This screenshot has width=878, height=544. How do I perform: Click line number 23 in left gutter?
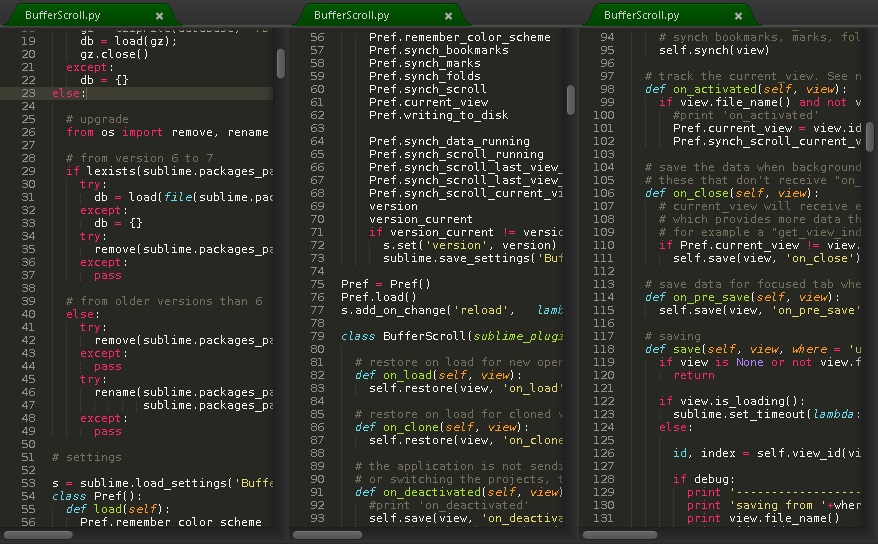(28, 93)
